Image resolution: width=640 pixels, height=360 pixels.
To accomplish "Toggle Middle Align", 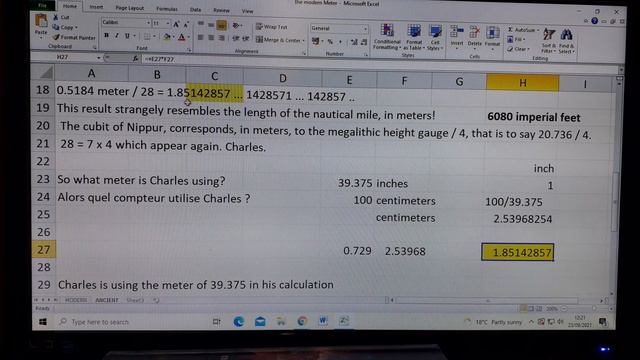I will click(x=211, y=25).
